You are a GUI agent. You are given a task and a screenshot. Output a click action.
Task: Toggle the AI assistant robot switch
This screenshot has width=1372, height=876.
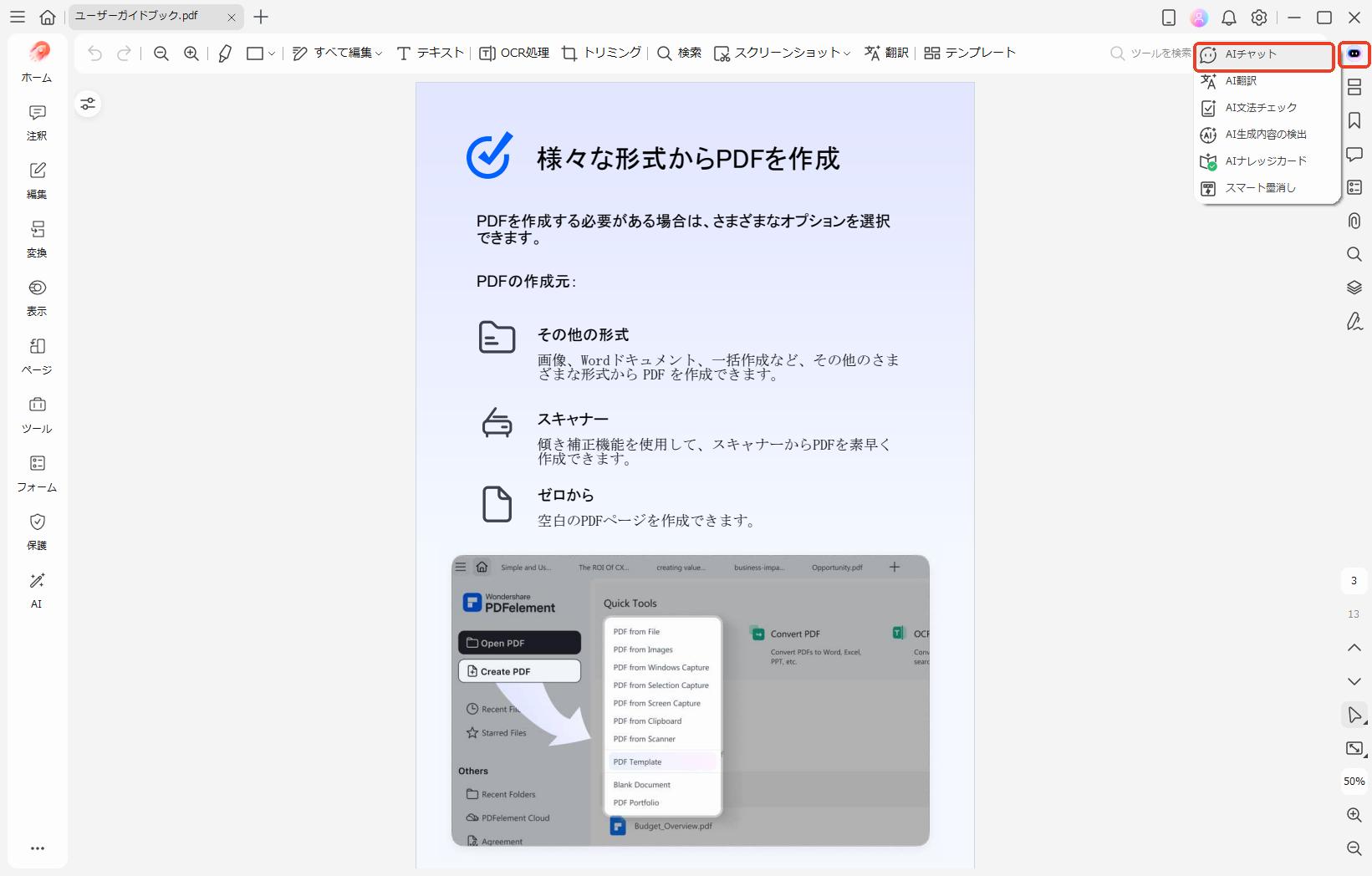1354,54
